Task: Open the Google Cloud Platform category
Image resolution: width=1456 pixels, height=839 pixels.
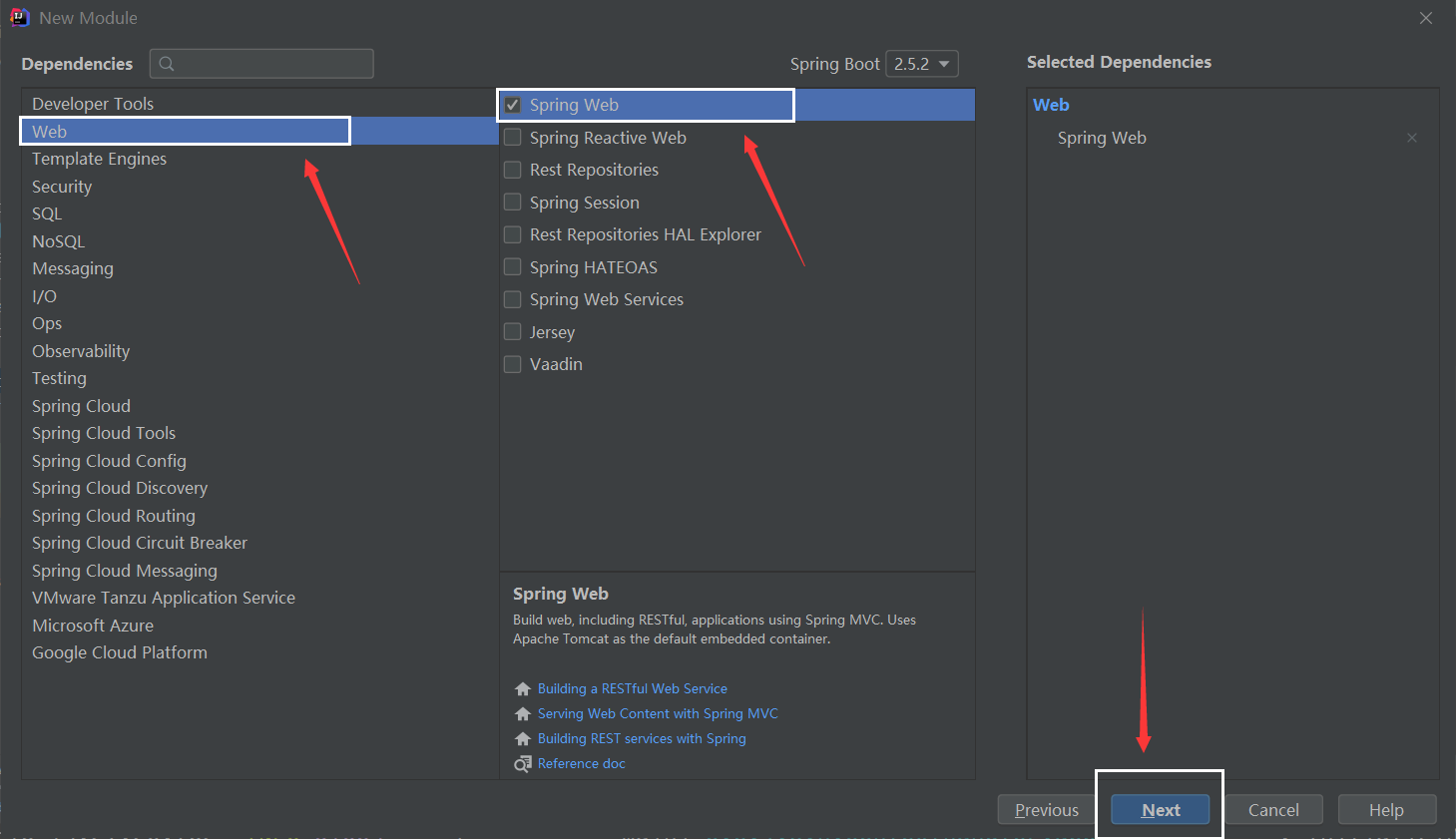Action: (x=259, y=652)
